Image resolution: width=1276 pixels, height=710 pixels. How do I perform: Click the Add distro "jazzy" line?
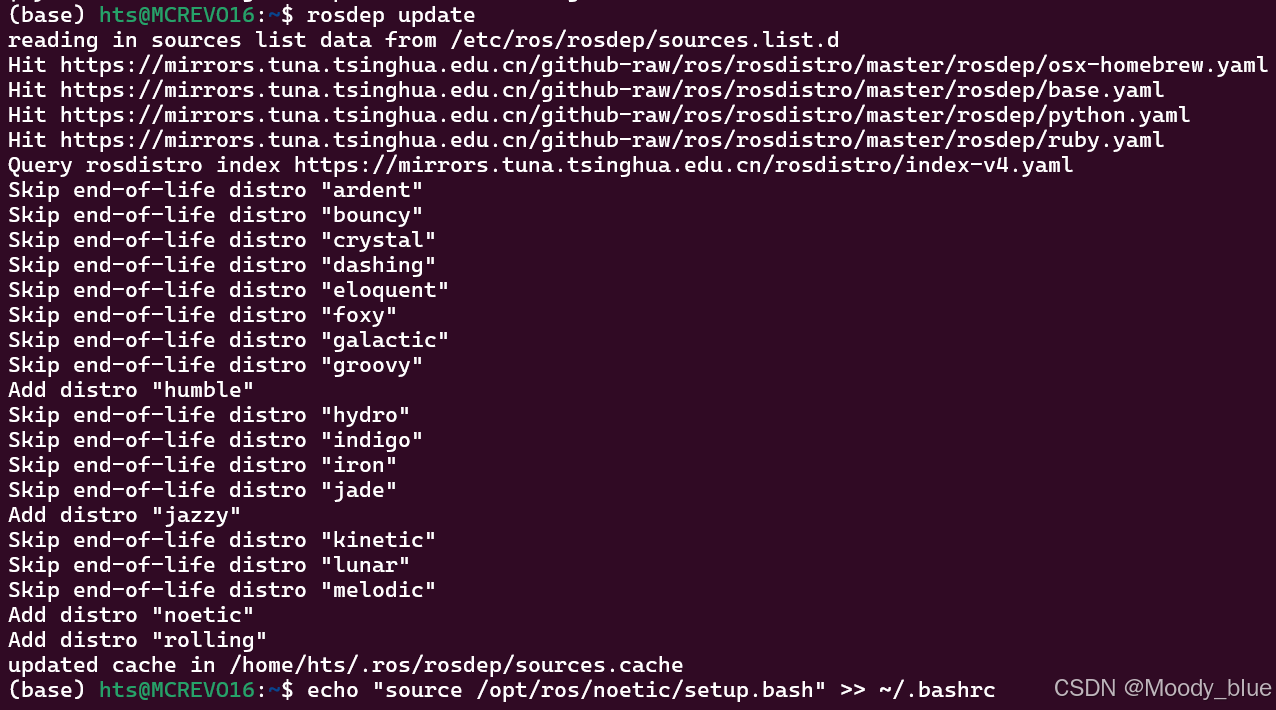[125, 515]
